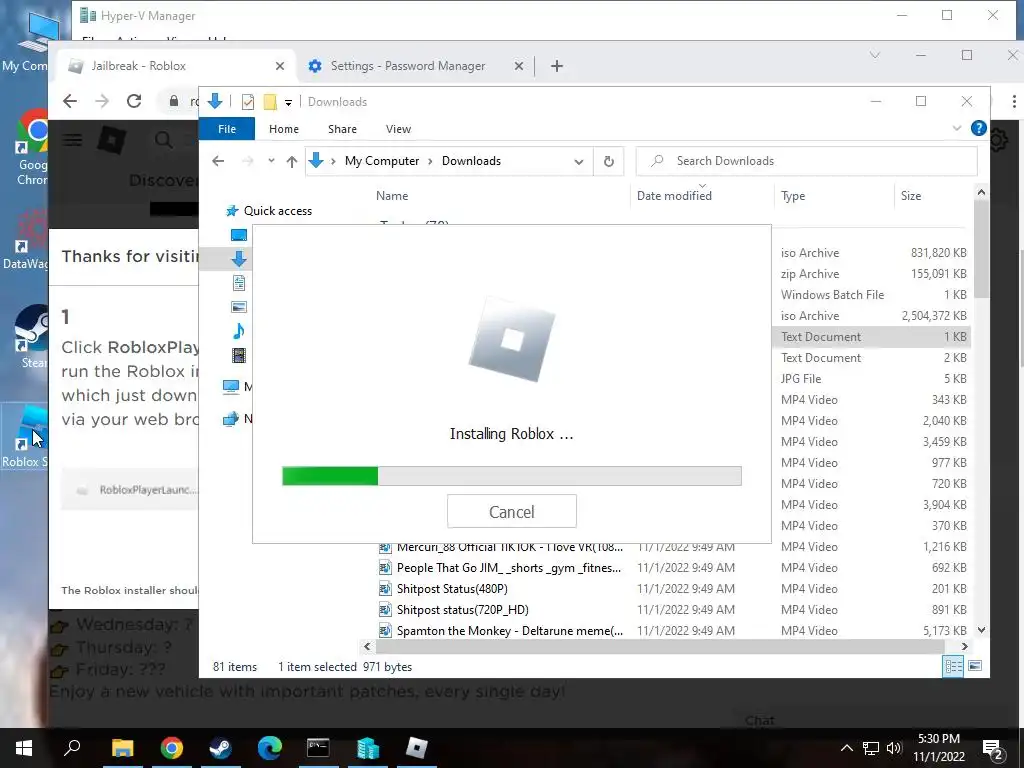The width and height of the screenshot is (1024, 768).
Task: Sort files by Date modified column
Action: pos(674,195)
